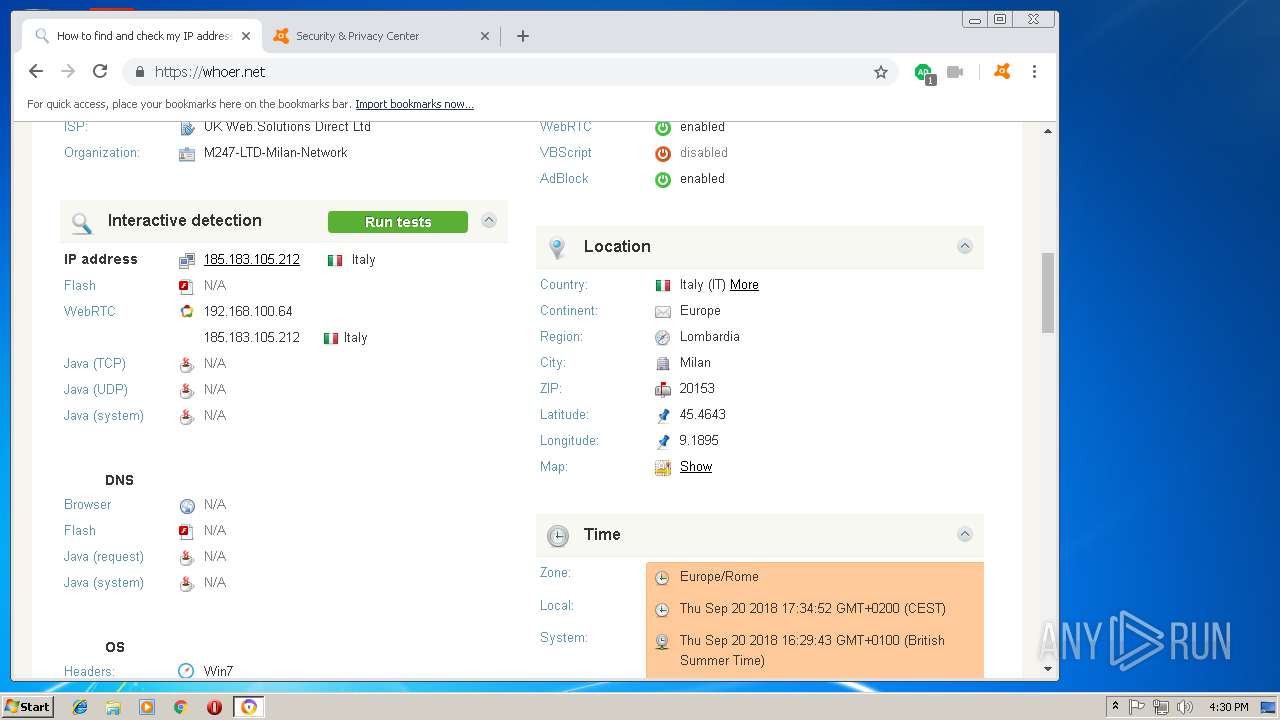Screen dimensions: 1280x720
Task: Click the Region compass icon
Action: coord(662,337)
